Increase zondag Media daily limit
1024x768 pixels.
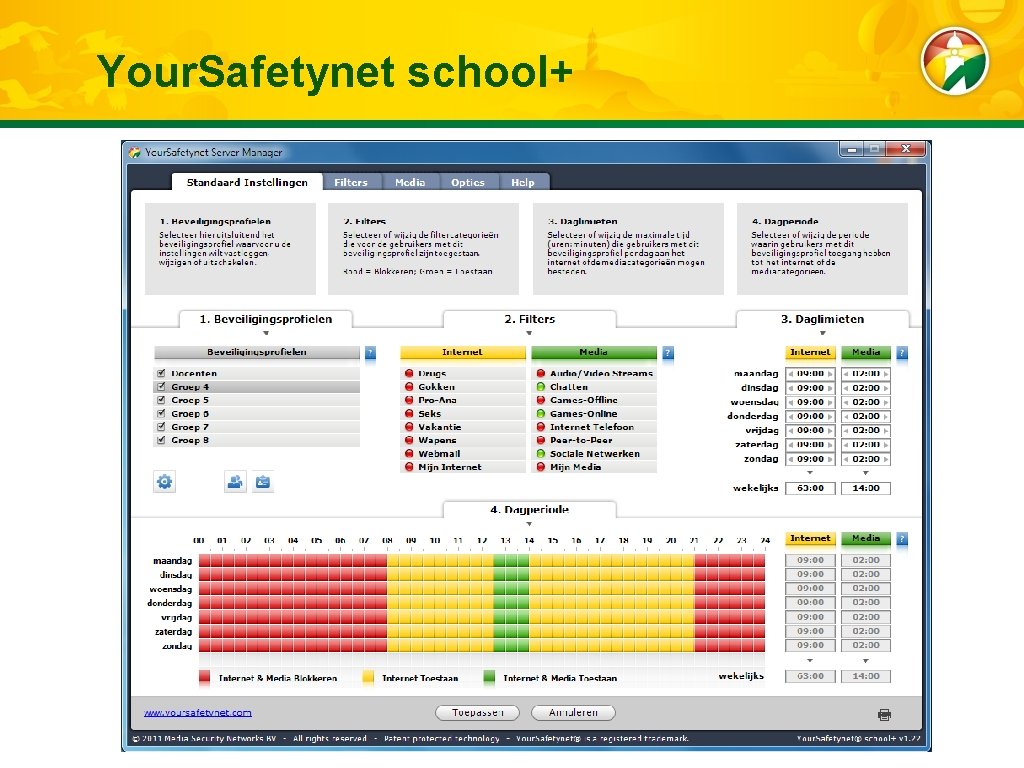pyautogui.click(x=886, y=459)
